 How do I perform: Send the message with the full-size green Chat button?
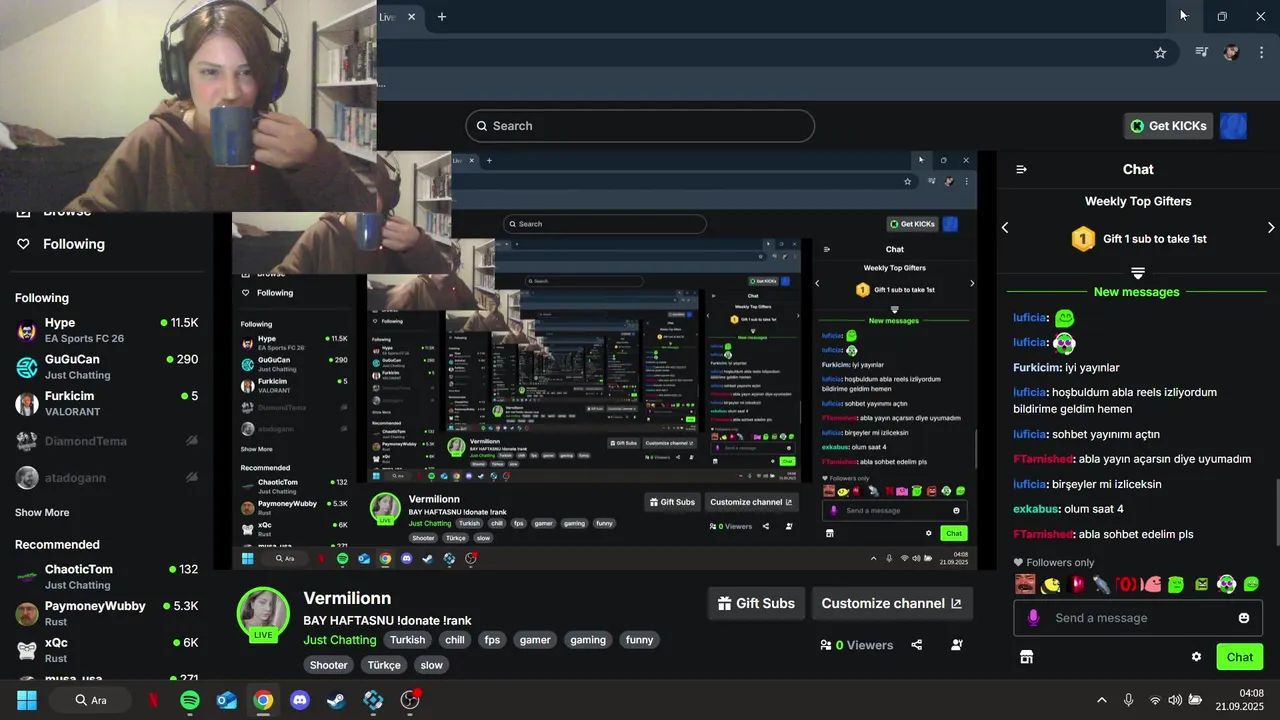click(x=1240, y=657)
